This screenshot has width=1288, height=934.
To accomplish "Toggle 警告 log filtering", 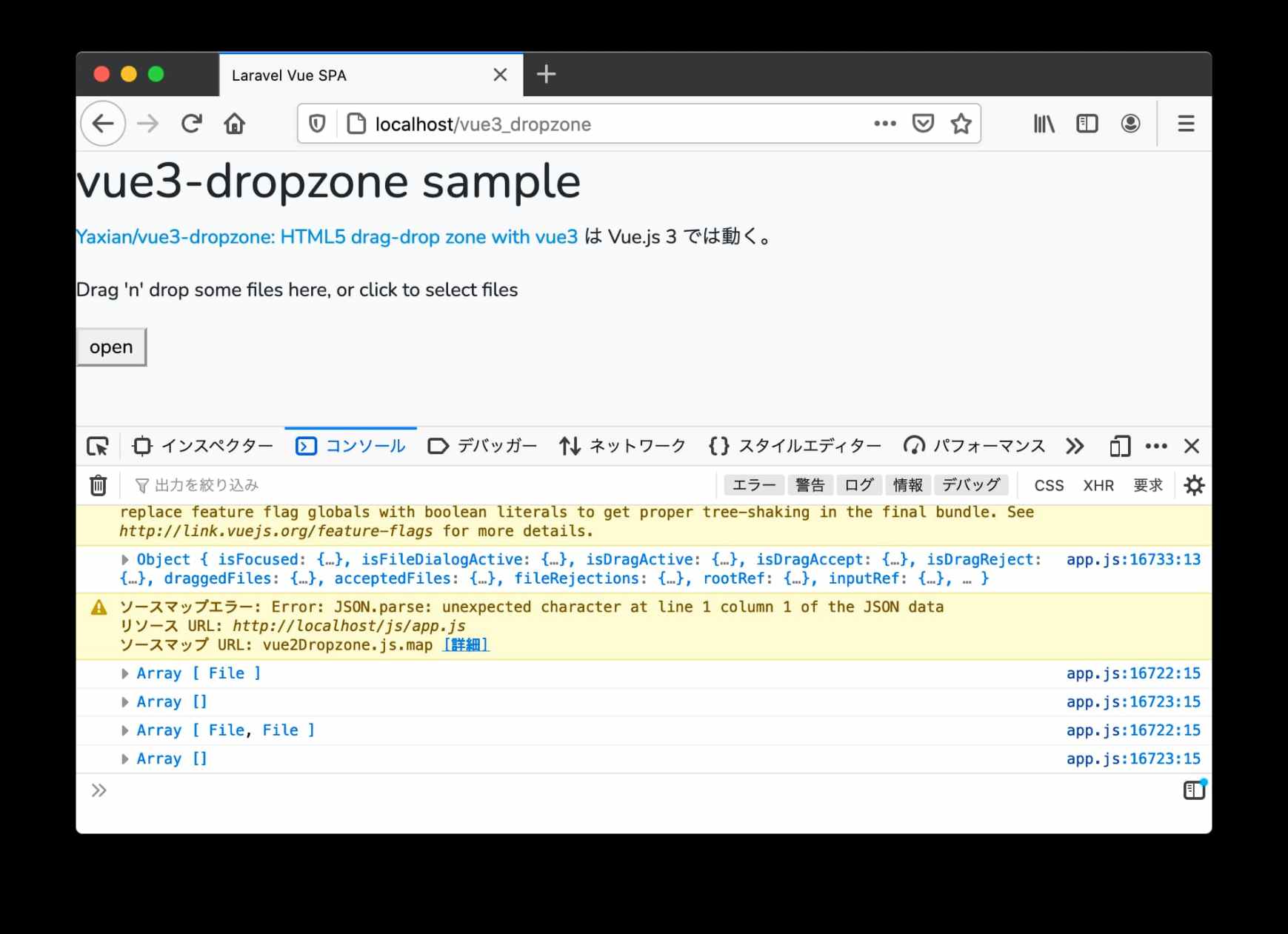I will (x=810, y=485).
